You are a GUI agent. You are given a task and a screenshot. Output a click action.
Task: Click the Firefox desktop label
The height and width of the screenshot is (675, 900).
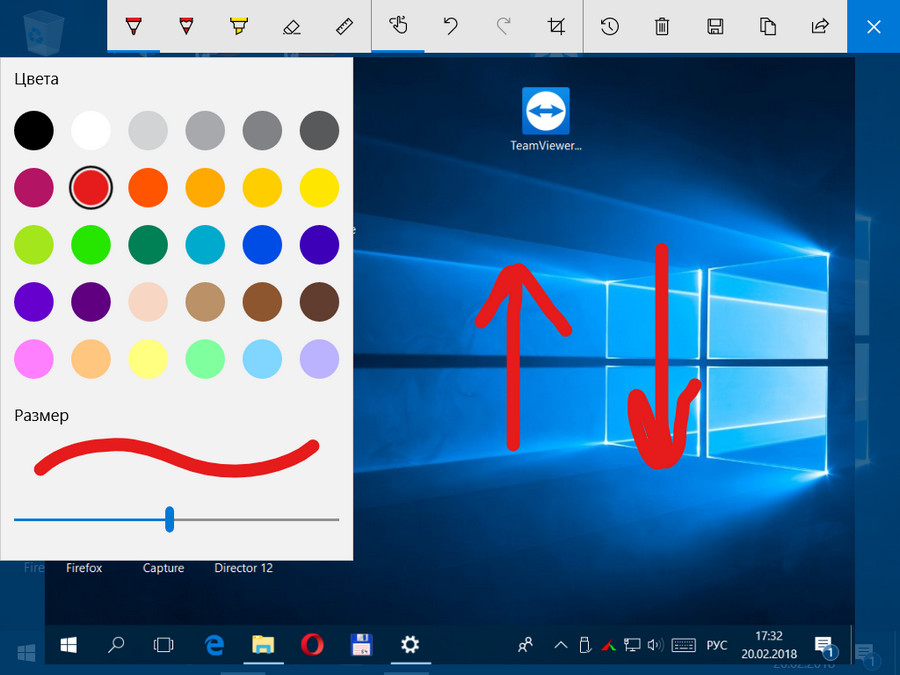84,568
